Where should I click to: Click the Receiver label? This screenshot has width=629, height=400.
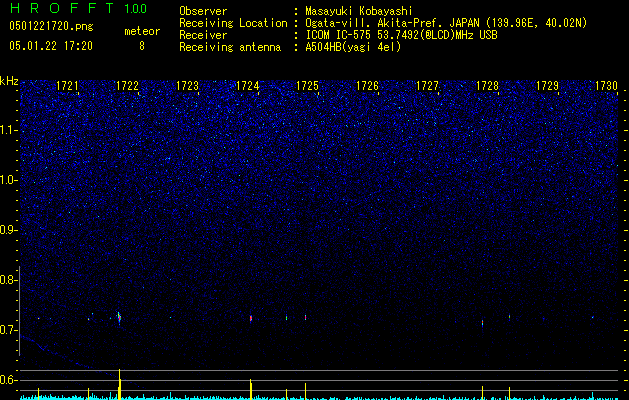pyautogui.click(x=203, y=35)
